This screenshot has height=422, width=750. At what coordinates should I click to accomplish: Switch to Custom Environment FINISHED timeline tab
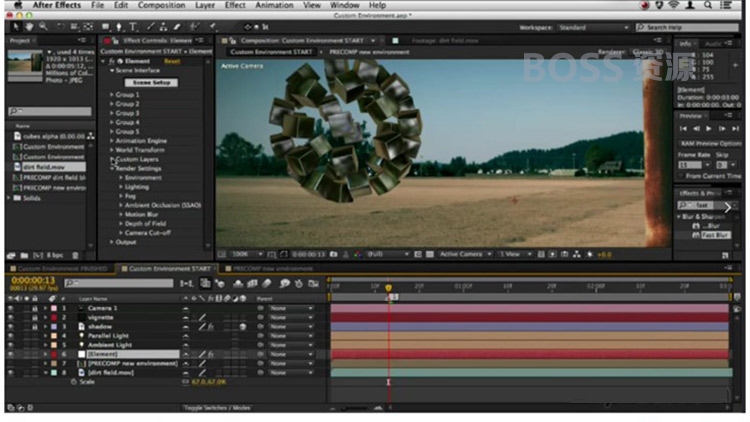[62, 269]
